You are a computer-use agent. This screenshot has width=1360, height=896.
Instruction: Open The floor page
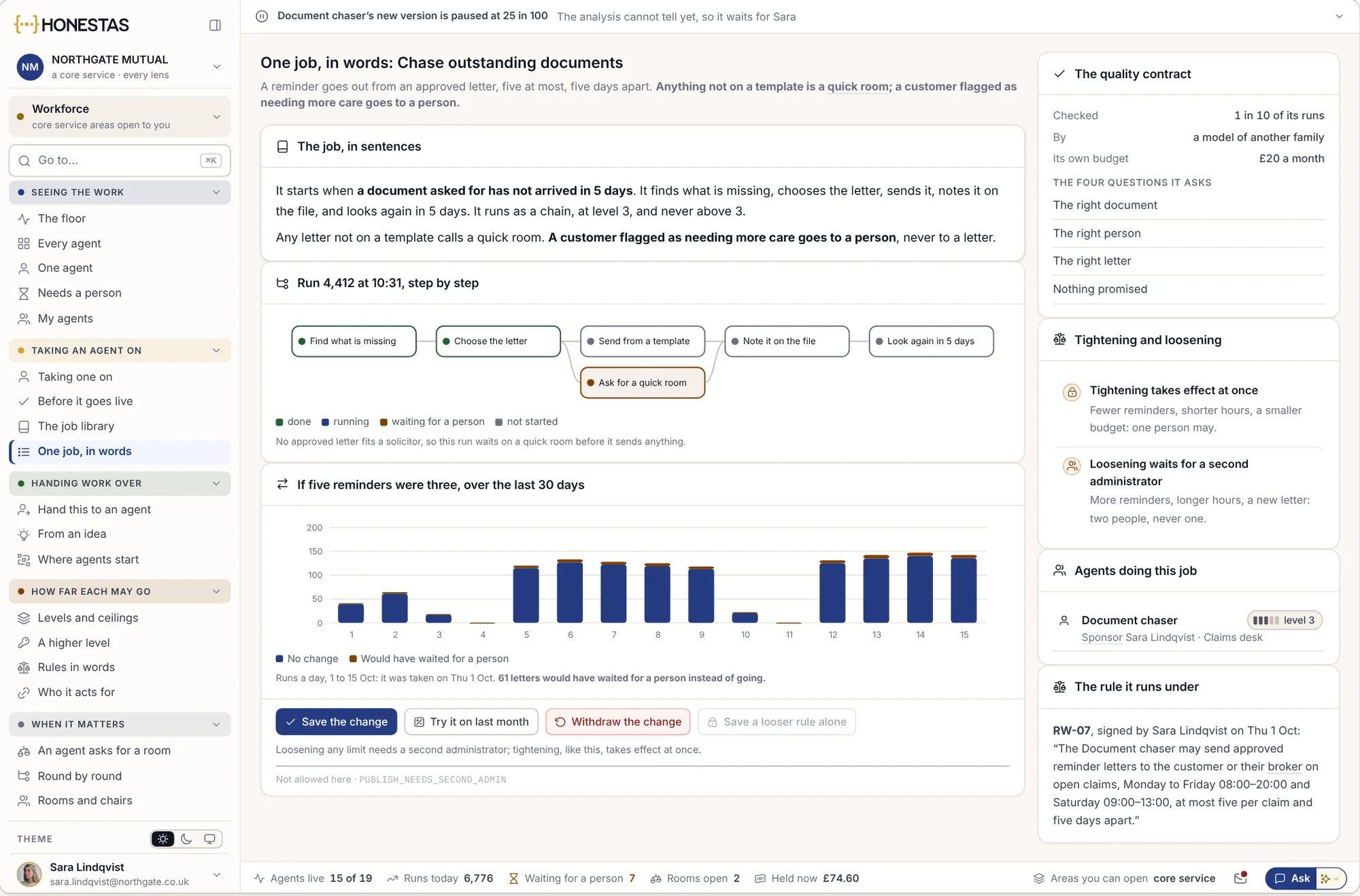[x=120, y=218]
